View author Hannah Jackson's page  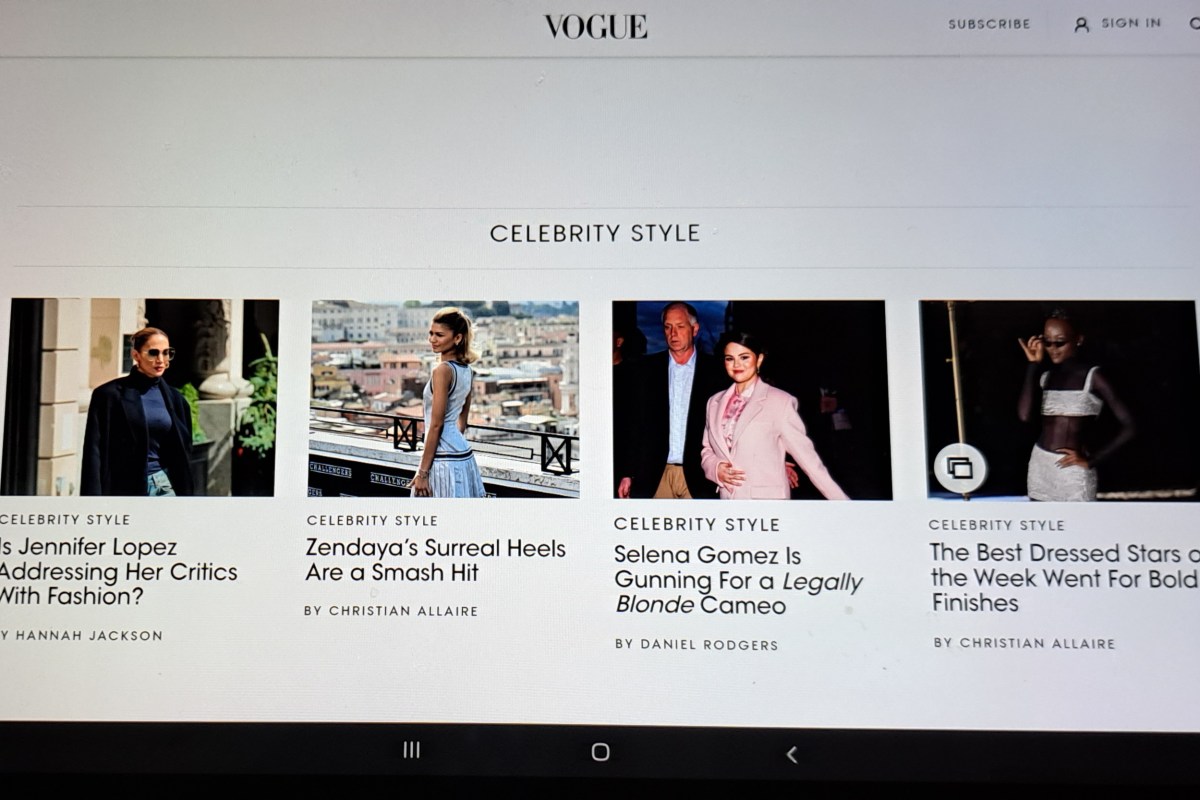pyautogui.click(x=82, y=635)
